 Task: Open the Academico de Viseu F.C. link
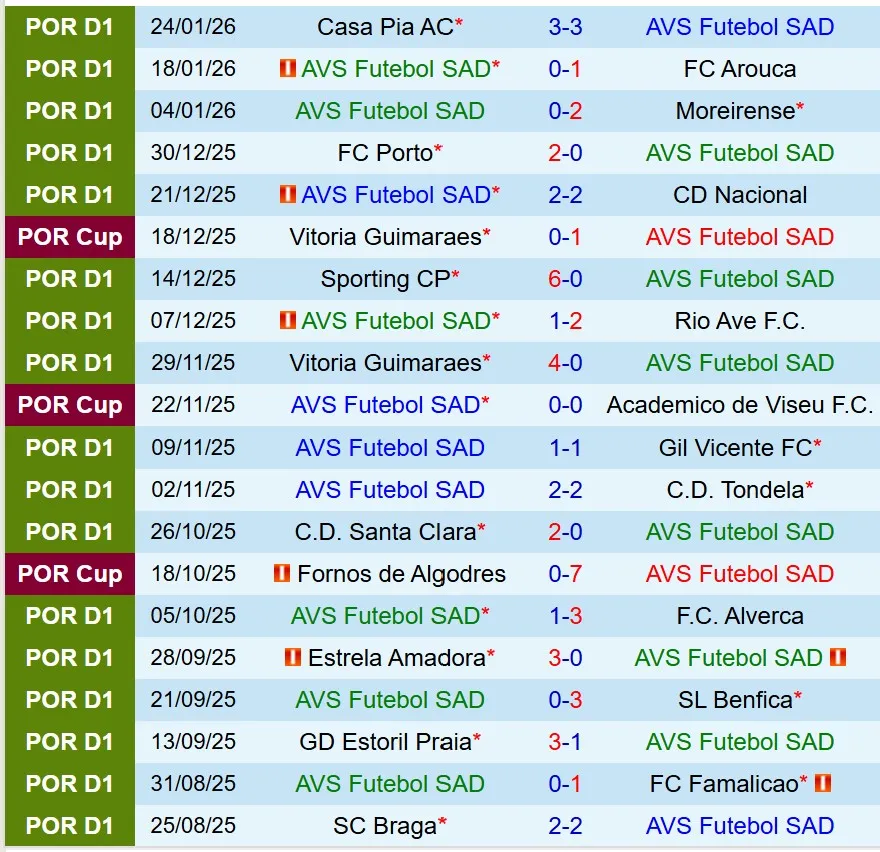[740, 405]
